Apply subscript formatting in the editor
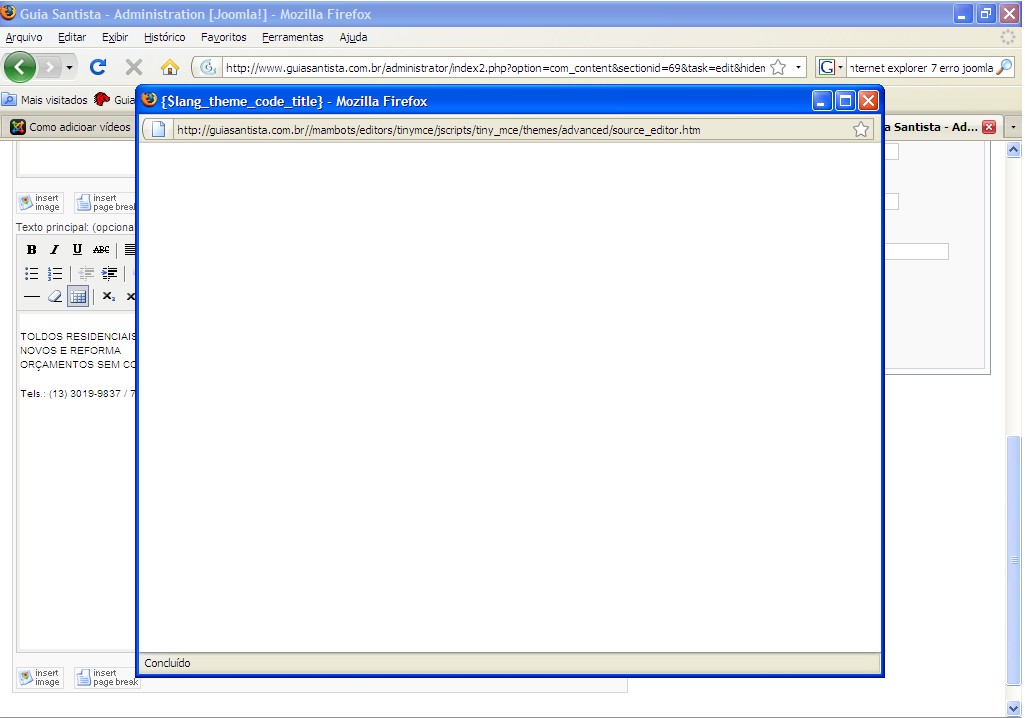The width and height of the screenshot is (1025, 718). 109,296
